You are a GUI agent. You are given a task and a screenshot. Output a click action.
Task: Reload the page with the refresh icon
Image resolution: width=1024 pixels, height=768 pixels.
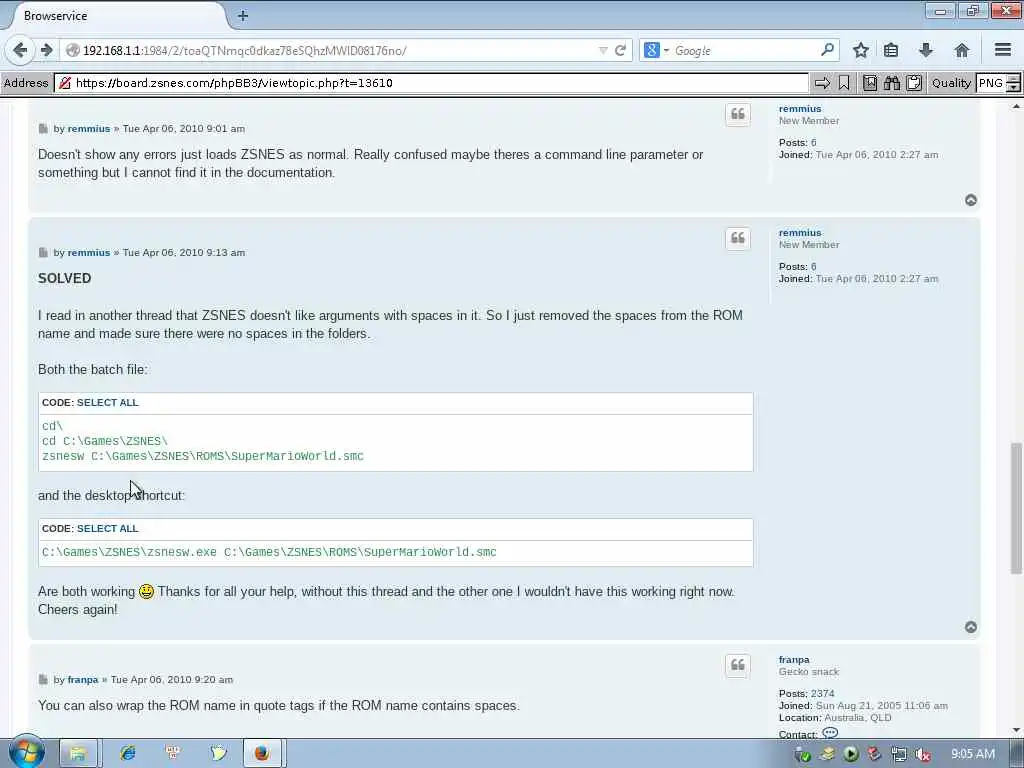point(620,50)
